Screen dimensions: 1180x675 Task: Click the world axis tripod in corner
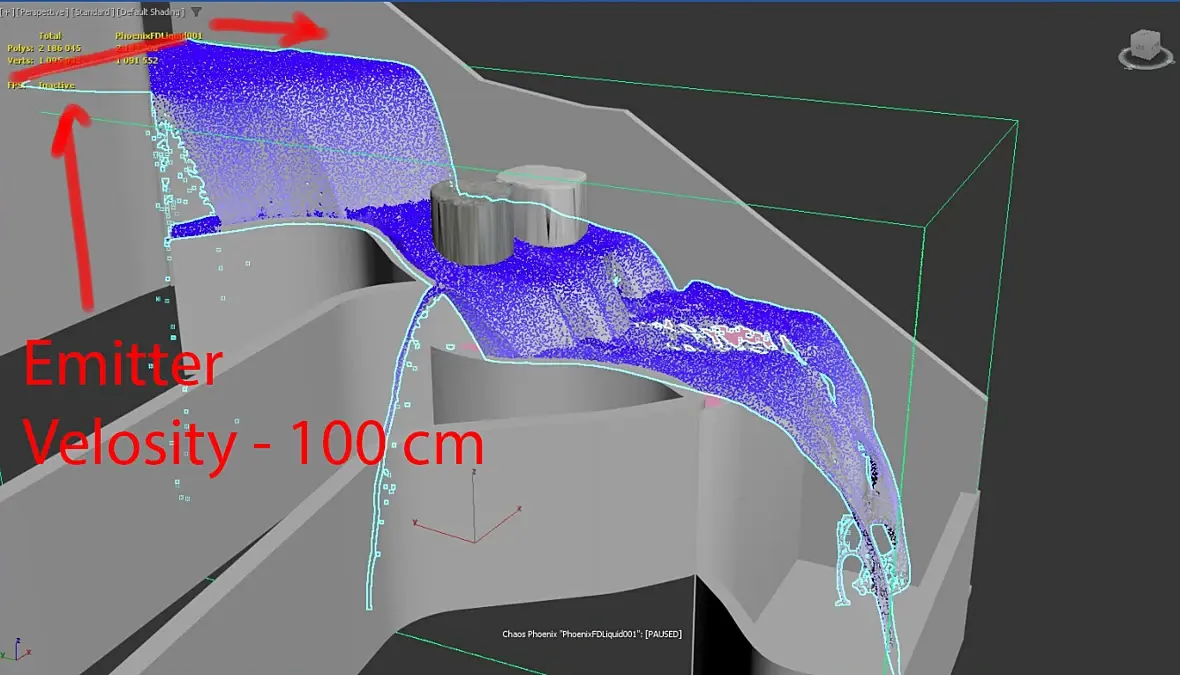pyautogui.click(x=15, y=650)
